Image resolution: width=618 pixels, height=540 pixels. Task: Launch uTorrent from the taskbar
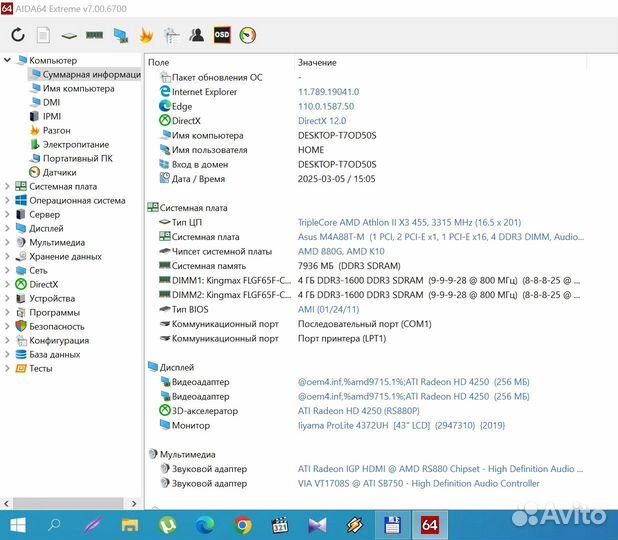coord(168,525)
